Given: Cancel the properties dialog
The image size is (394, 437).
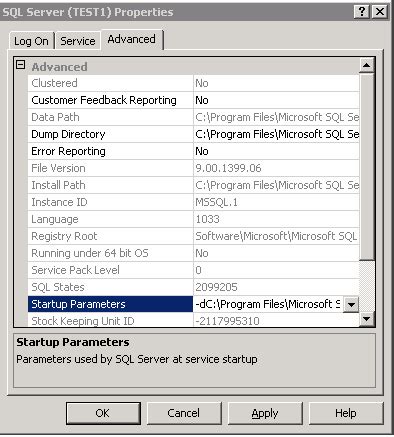Looking at the screenshot, I should tap(184, 413).
